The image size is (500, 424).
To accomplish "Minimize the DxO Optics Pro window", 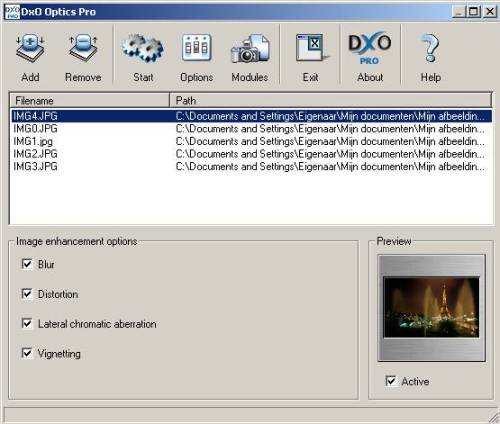I will (x=459, y=12).
